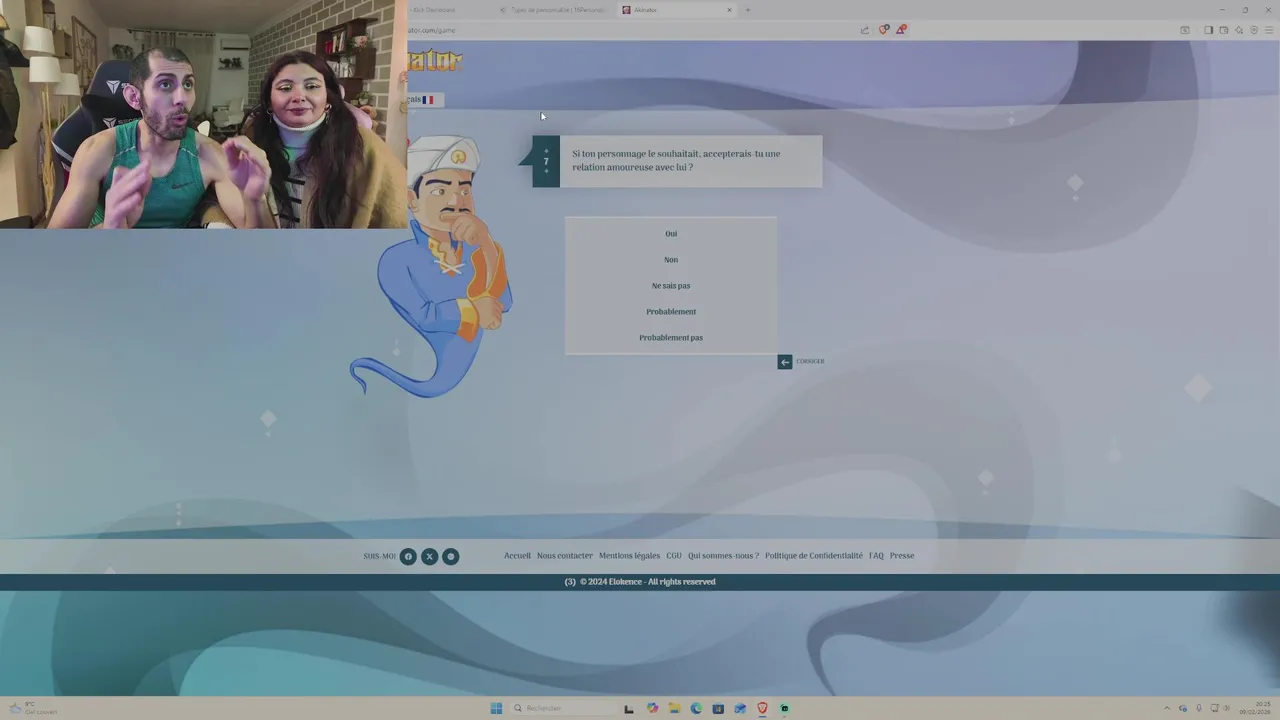The width and height of the screenshot is (1280, 720).
Task: Open the Windows Start menu
Action: [x=496, y=708]
